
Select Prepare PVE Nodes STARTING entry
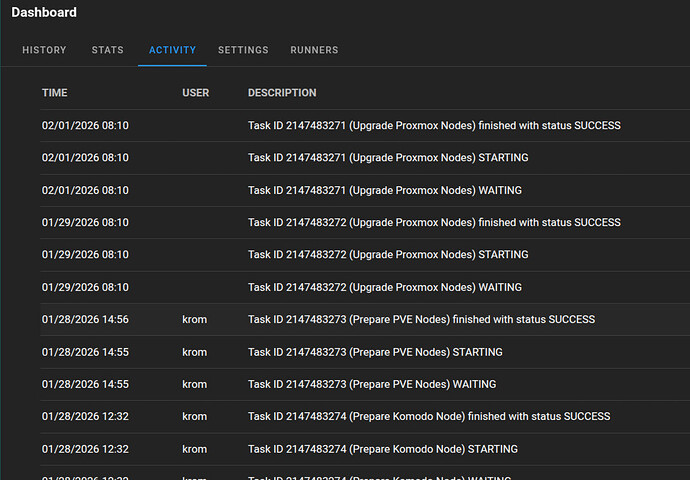pyautogui.click(x=375, y=352)
